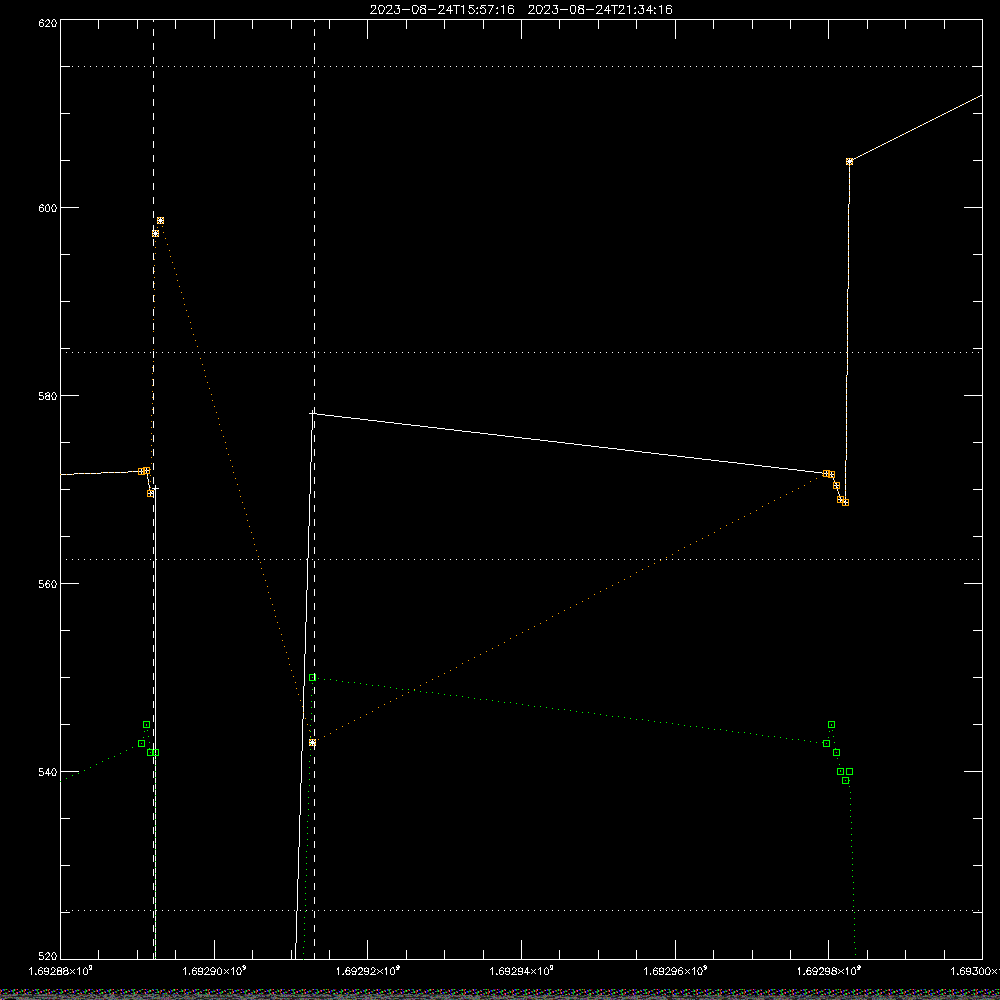Image resolution: width=1000 pixels, height=1000 pixels.
Task: Click the start timestamp 2023-08-24T15:57:16 in the title
Action: point(442,10)
